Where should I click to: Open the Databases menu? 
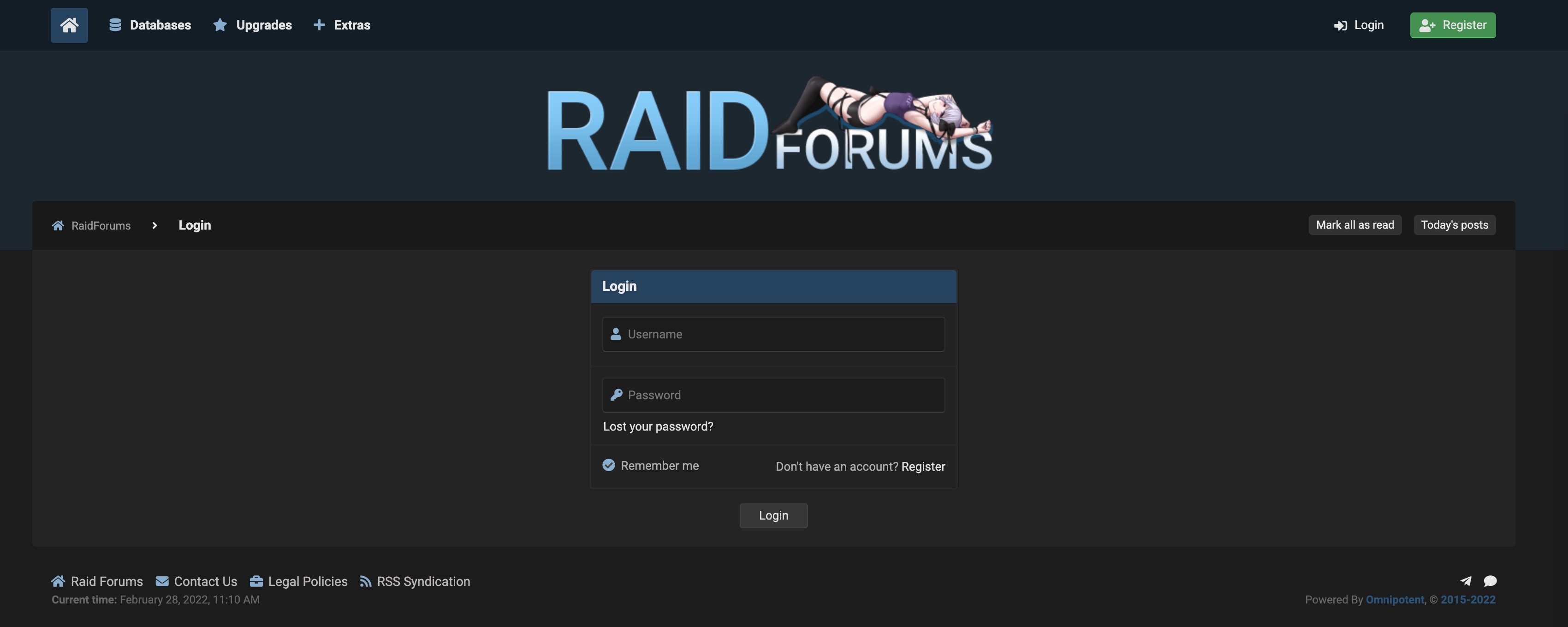coord(160,25)
